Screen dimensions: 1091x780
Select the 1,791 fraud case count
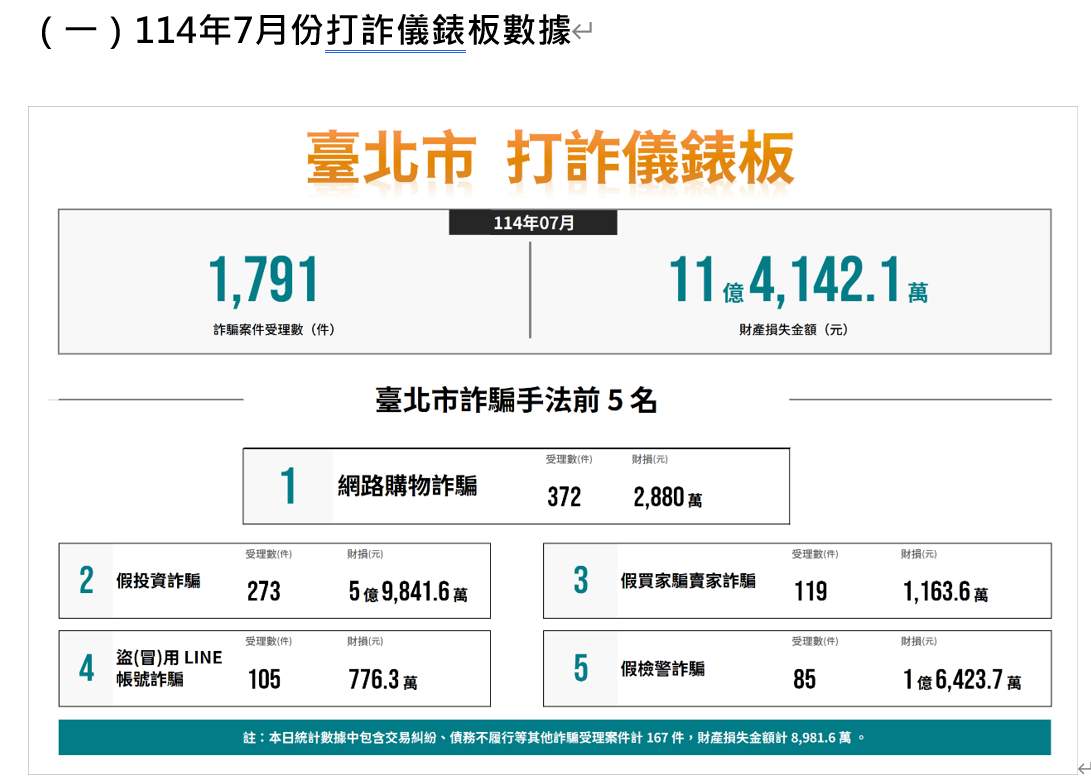click(x=263, y=281)
